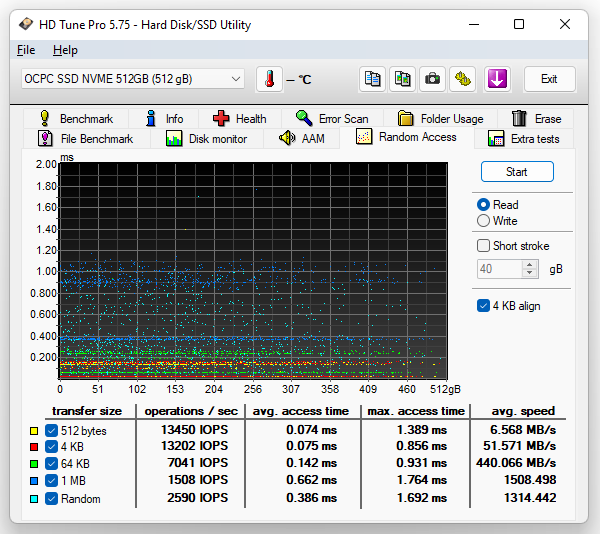Click the blue 1 MB color swatch
This screenshot has height=534, width=600.
click(34, 481)
